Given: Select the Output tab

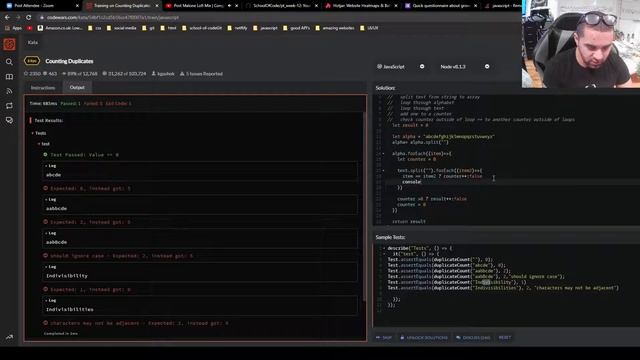Looking at the screenshot, I should [x=77, y=87].
